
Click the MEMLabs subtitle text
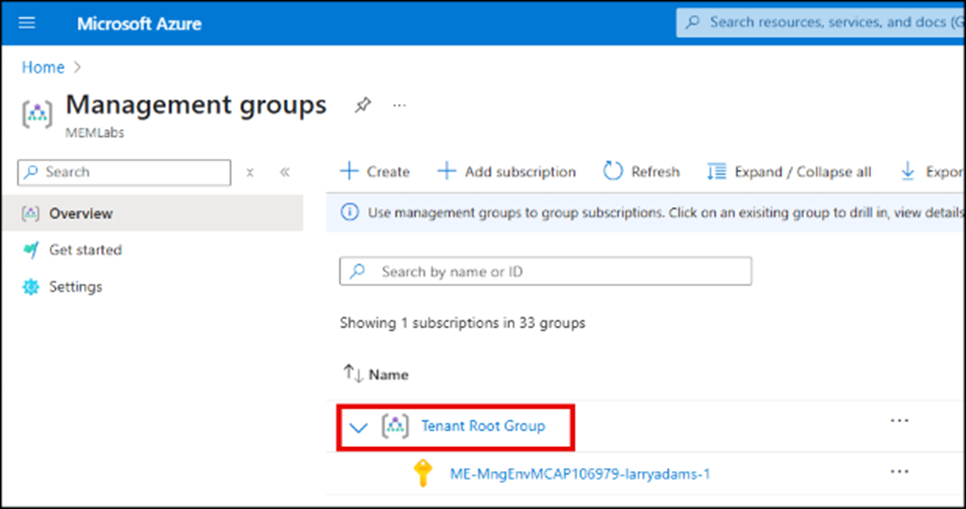click(95, 133)
